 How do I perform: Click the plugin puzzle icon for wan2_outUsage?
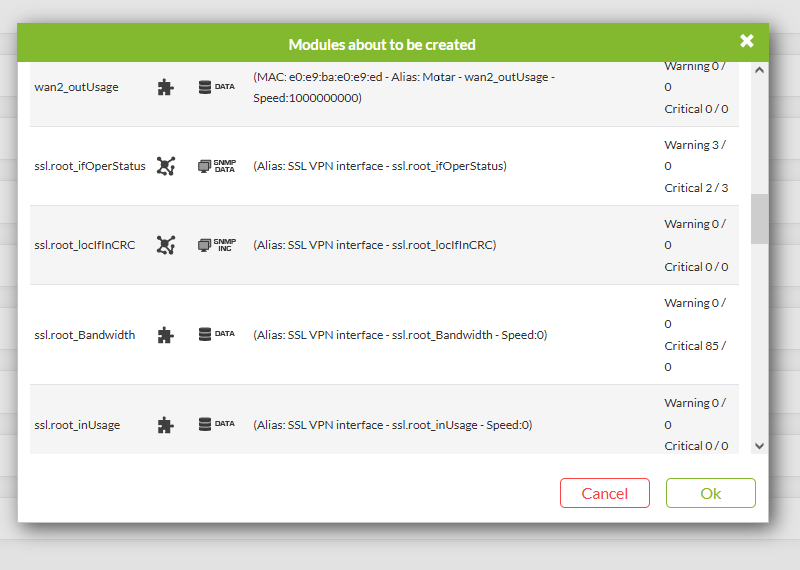[165, 87]
